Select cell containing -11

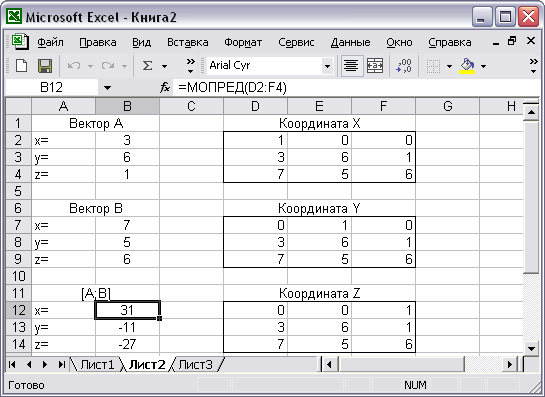click(127, 327)
